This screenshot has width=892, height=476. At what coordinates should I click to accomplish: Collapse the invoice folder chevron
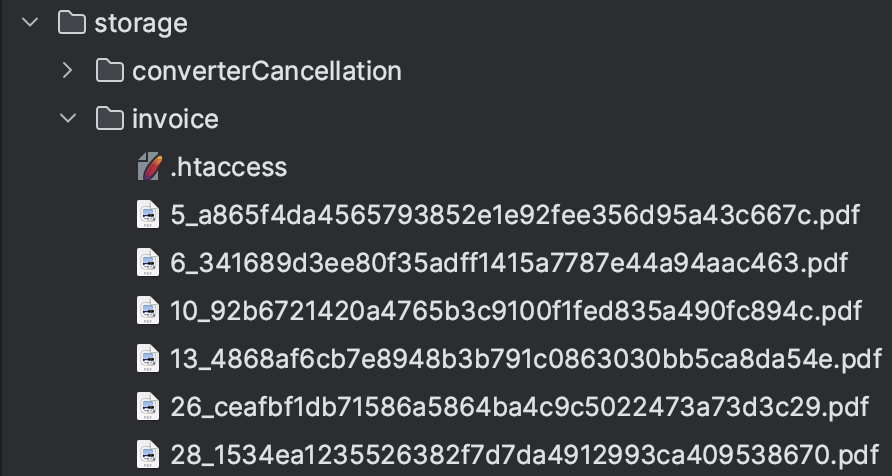tap(68, 119)
